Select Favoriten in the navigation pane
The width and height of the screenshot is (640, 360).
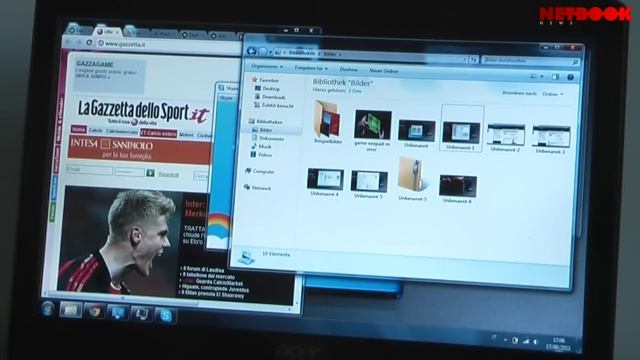pos(266,80)
